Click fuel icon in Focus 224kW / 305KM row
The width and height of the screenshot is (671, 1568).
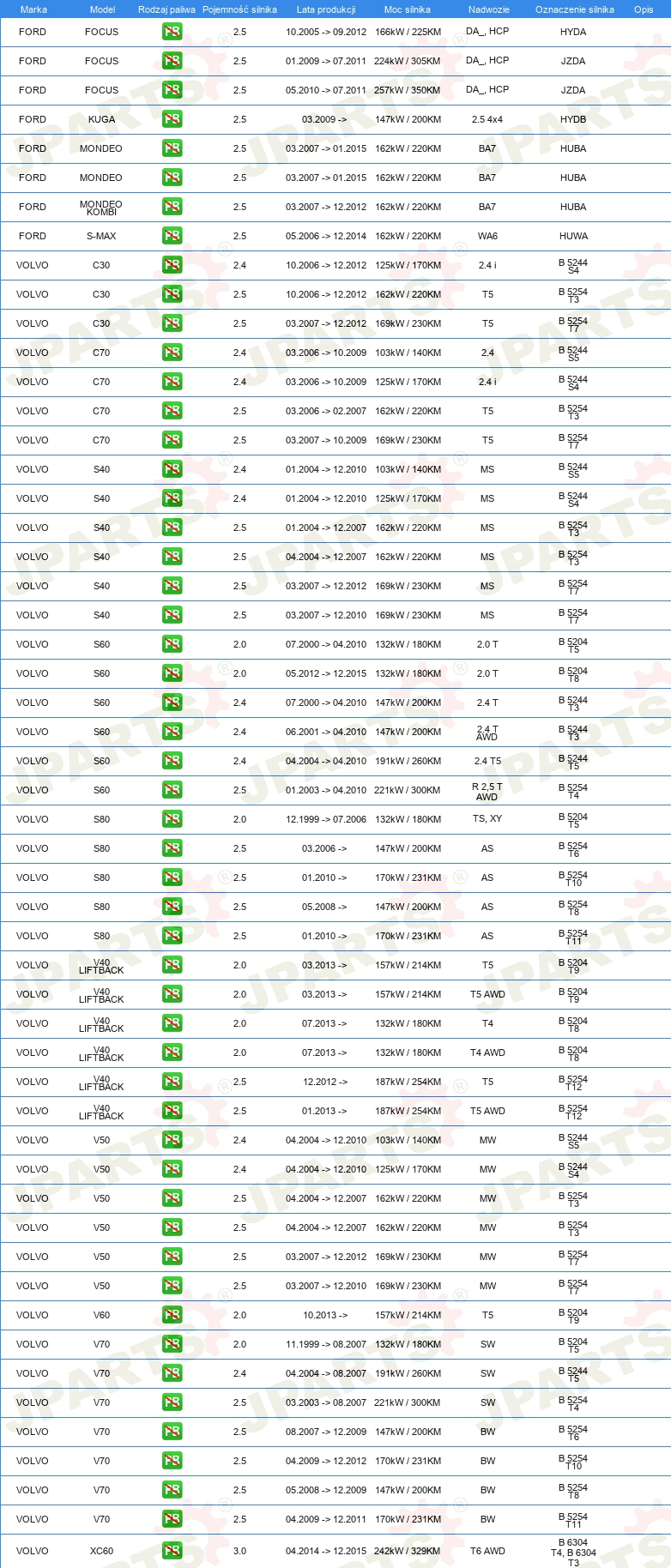pos(172,61)
